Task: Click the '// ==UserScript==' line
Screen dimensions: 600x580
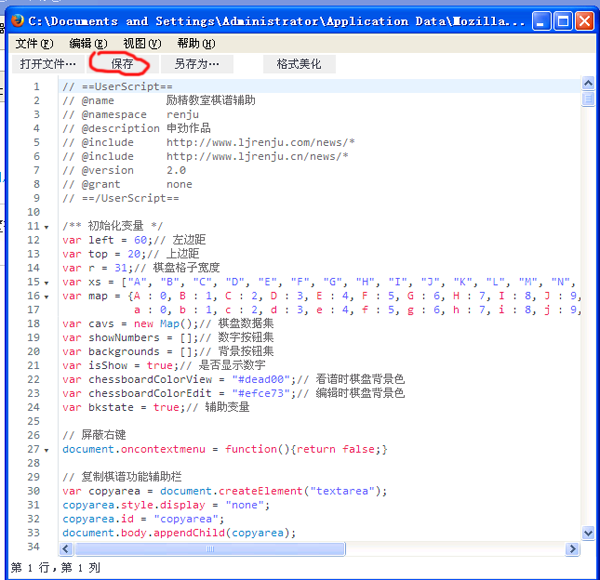Action: coord(117,86)
